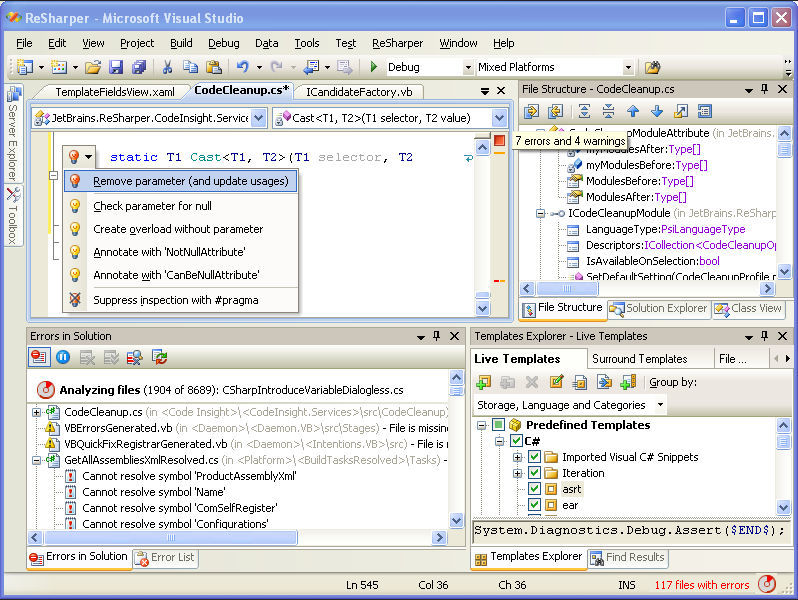Expand the CodeCleanup.cs error node

(37, 412)
